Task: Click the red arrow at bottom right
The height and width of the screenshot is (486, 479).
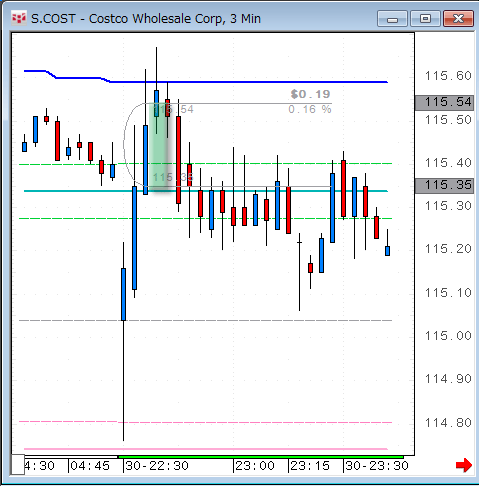Action: pyautogui.click(x=464, y=465)
